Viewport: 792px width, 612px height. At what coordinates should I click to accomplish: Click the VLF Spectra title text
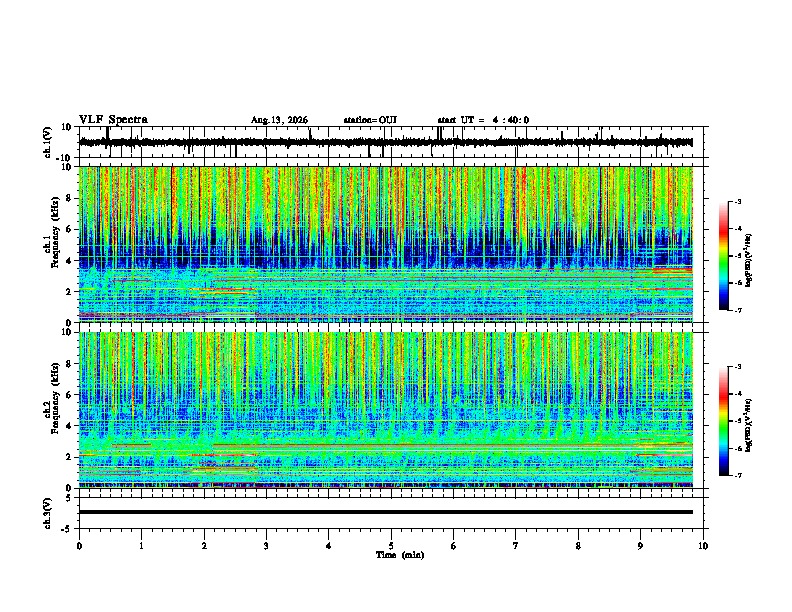(x=113, y=120)
